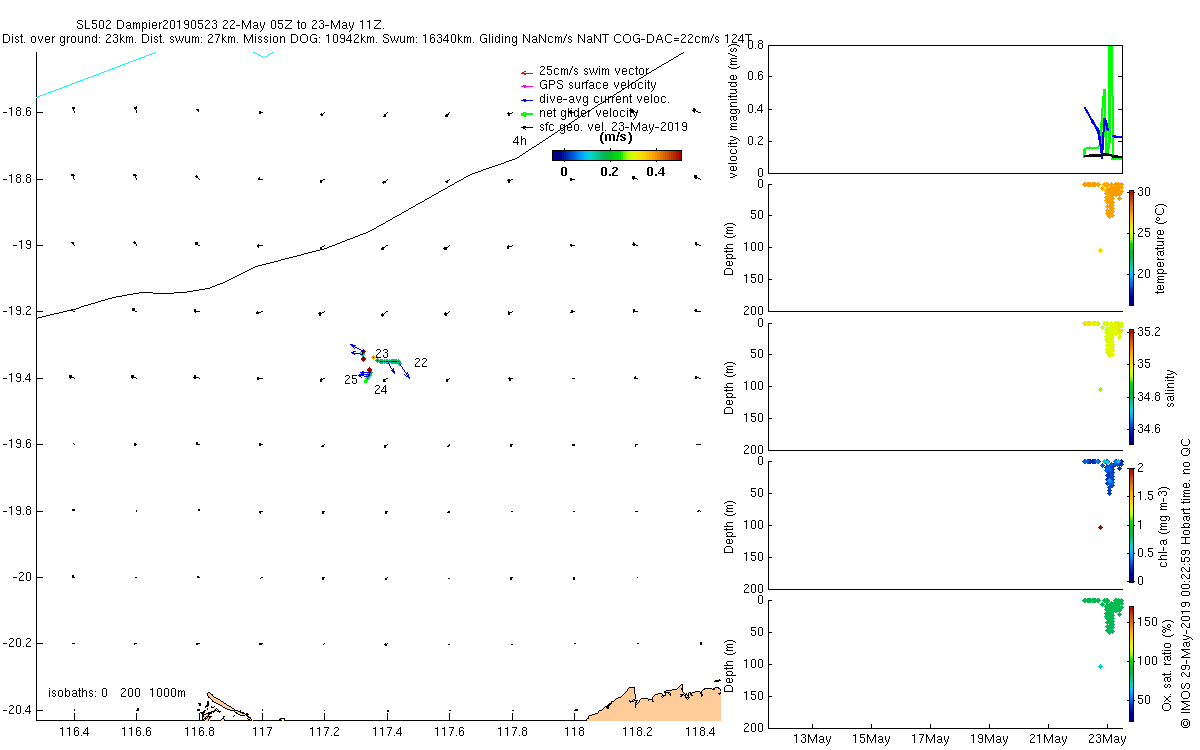Click the -20.4 latitude tick label

point(17,710)
